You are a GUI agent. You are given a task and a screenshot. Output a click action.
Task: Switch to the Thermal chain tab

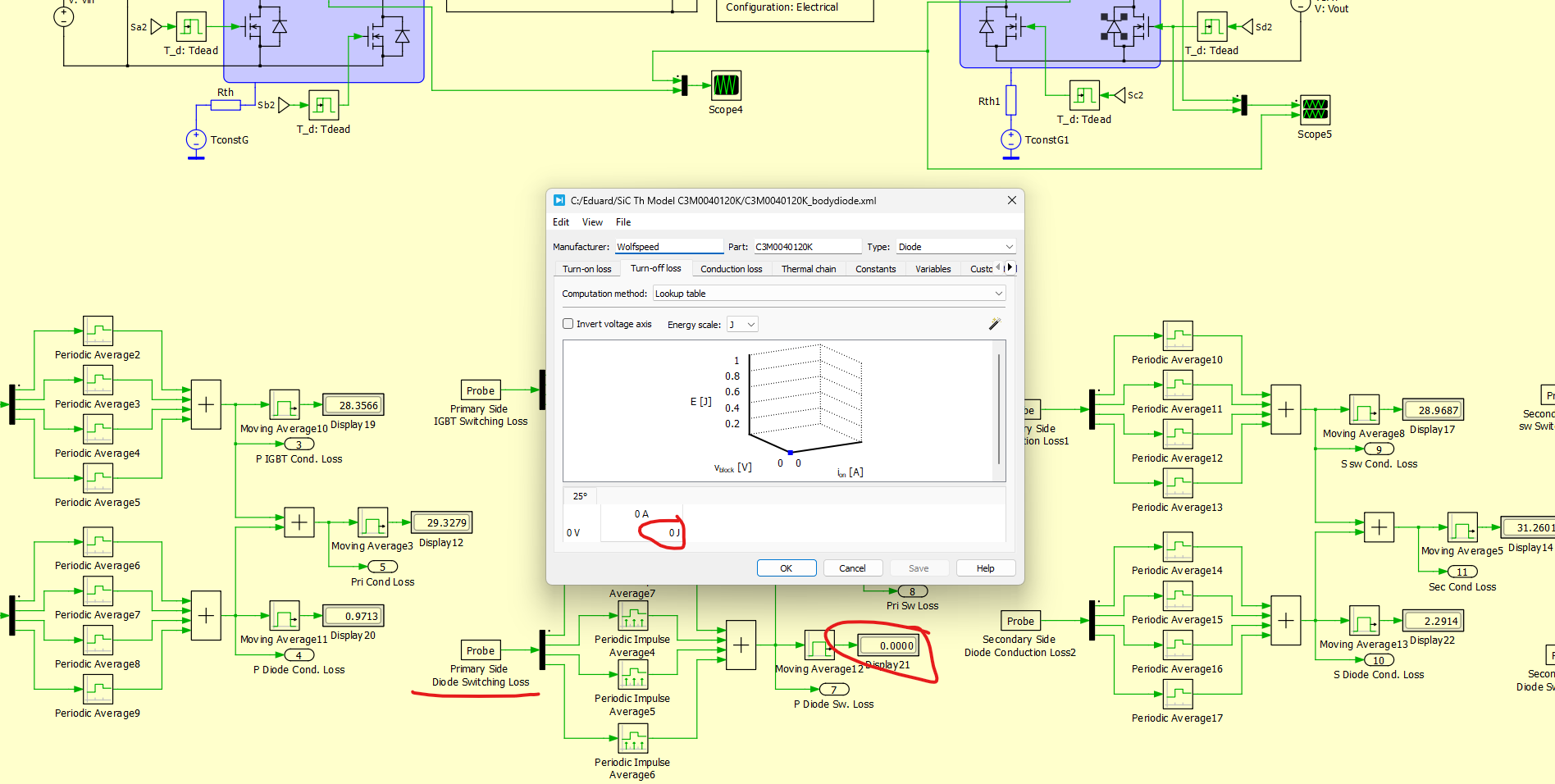[809, 269]
